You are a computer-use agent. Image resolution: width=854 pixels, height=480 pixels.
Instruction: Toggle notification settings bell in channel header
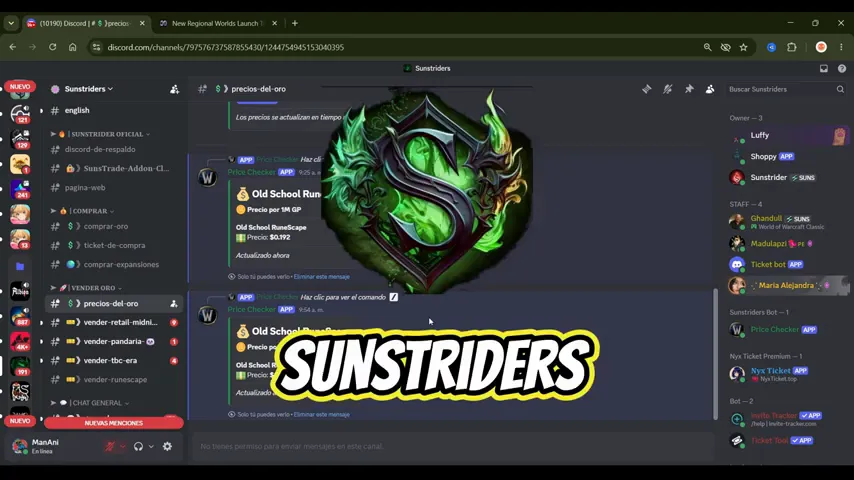[x=668, y=89]
